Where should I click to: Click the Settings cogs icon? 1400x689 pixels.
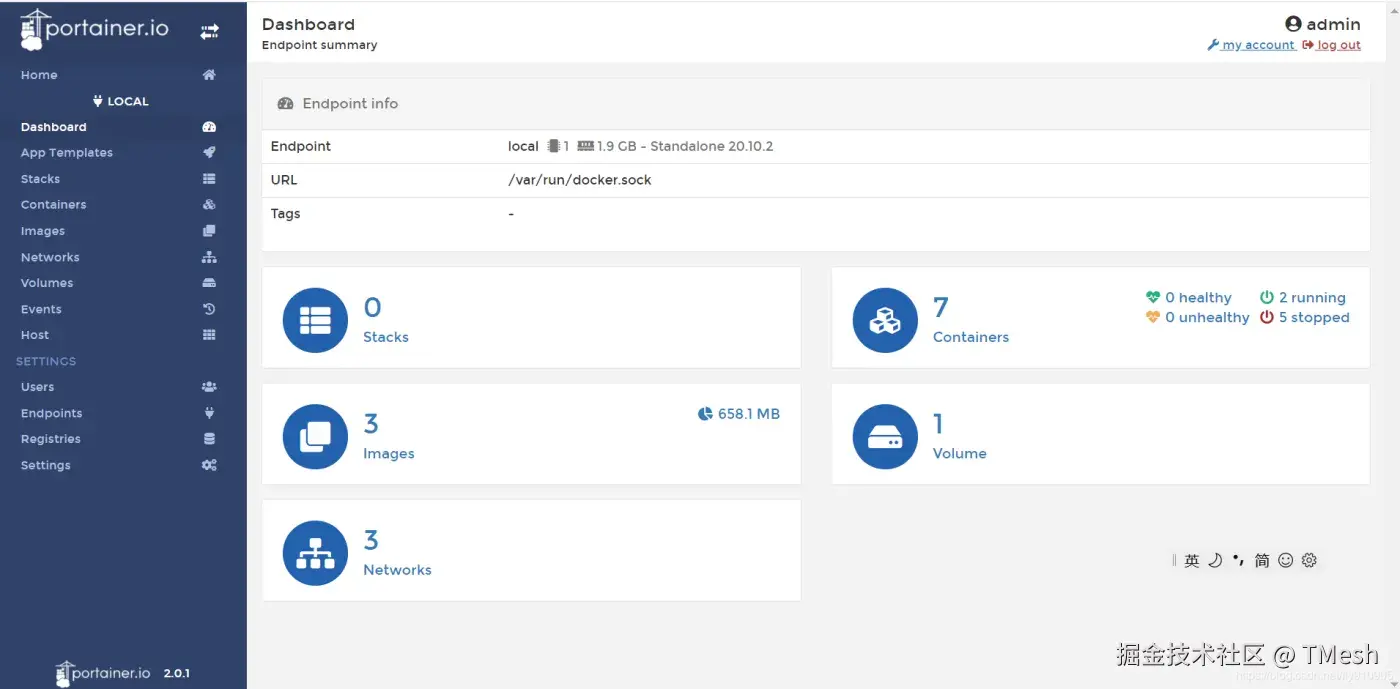[x=209, y=465]
